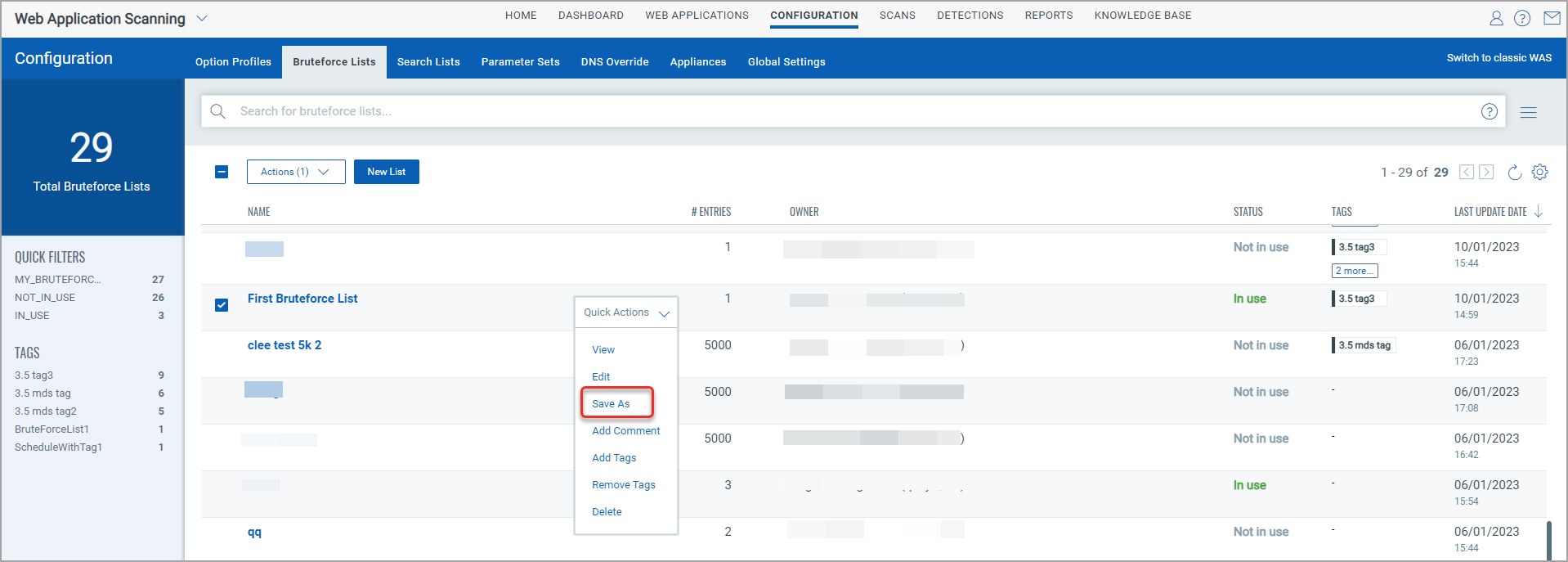Sort table by STATUS column header

(x=1248, y=212)
